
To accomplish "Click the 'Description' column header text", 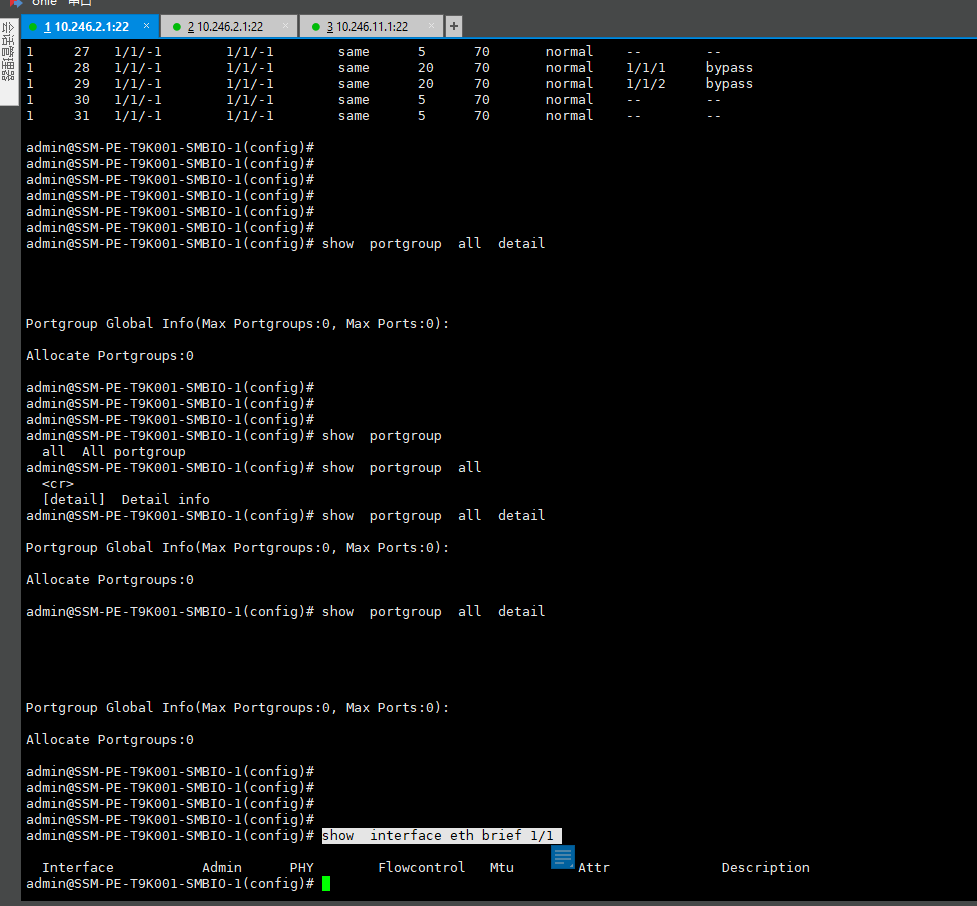I will point(765,868).
